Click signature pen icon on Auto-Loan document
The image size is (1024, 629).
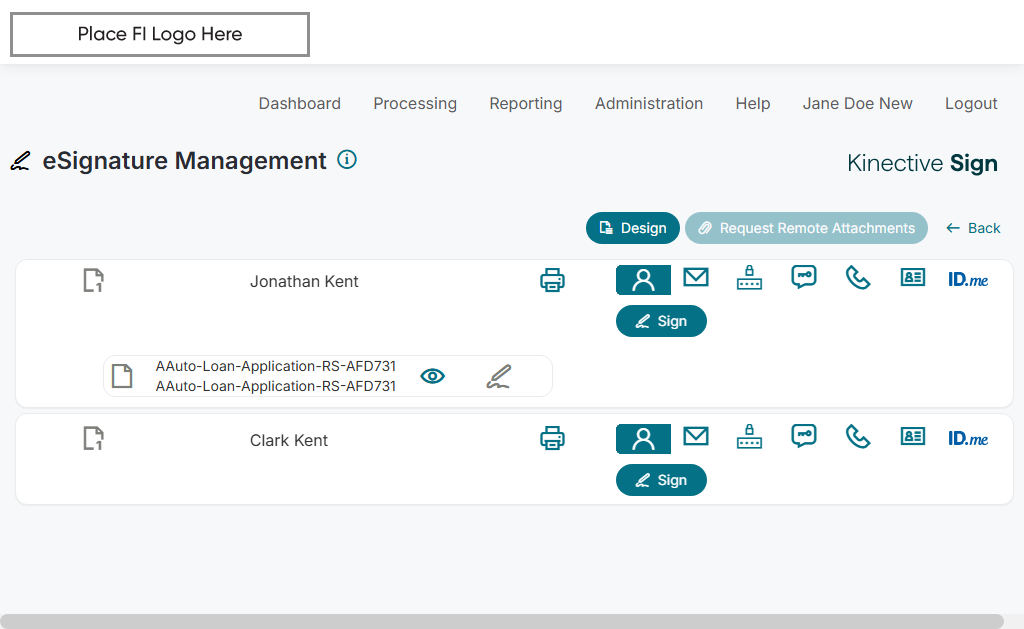click(x=499, y=376)
